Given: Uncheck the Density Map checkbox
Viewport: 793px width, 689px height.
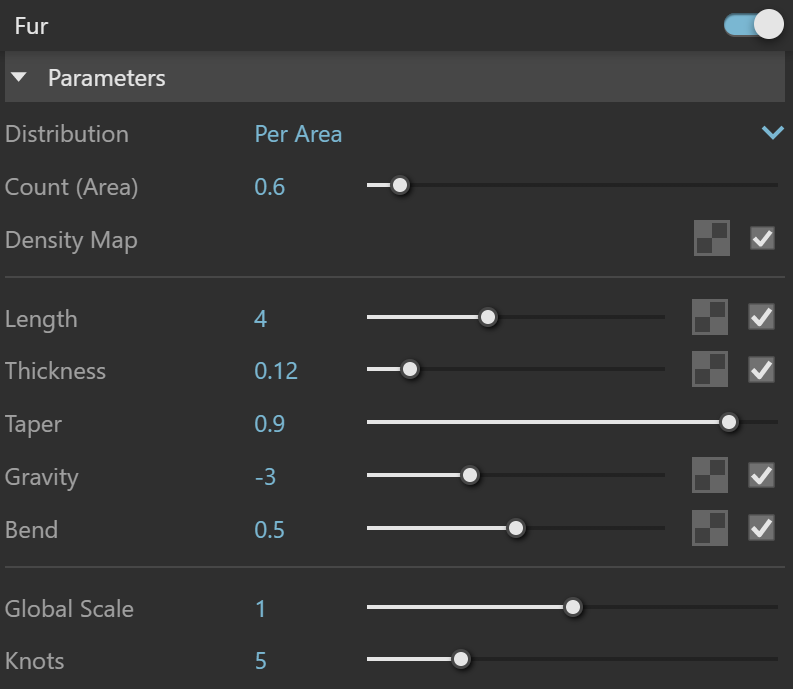Looking at the screenshot, I should [x=762, y=238].
